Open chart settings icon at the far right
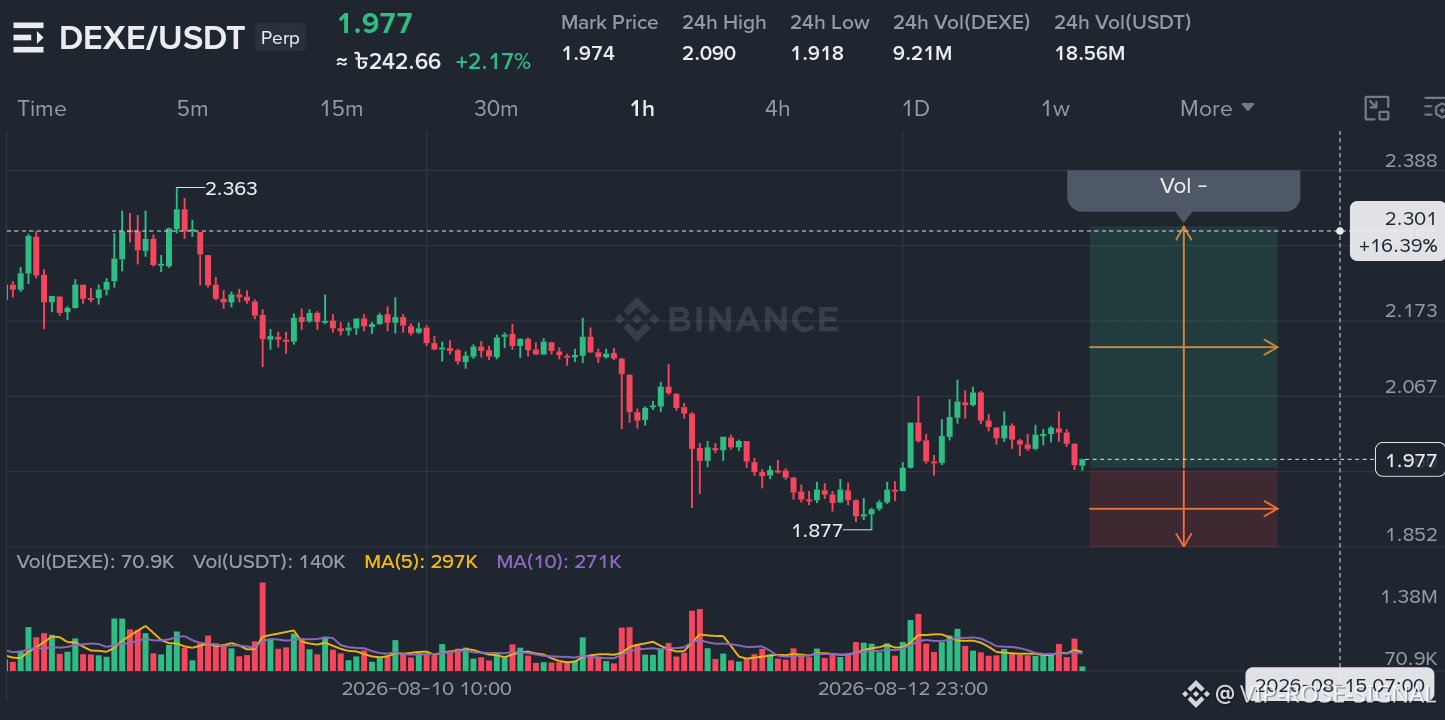This screenshot has width=1445, height=720. click(x=1434, y=108)
